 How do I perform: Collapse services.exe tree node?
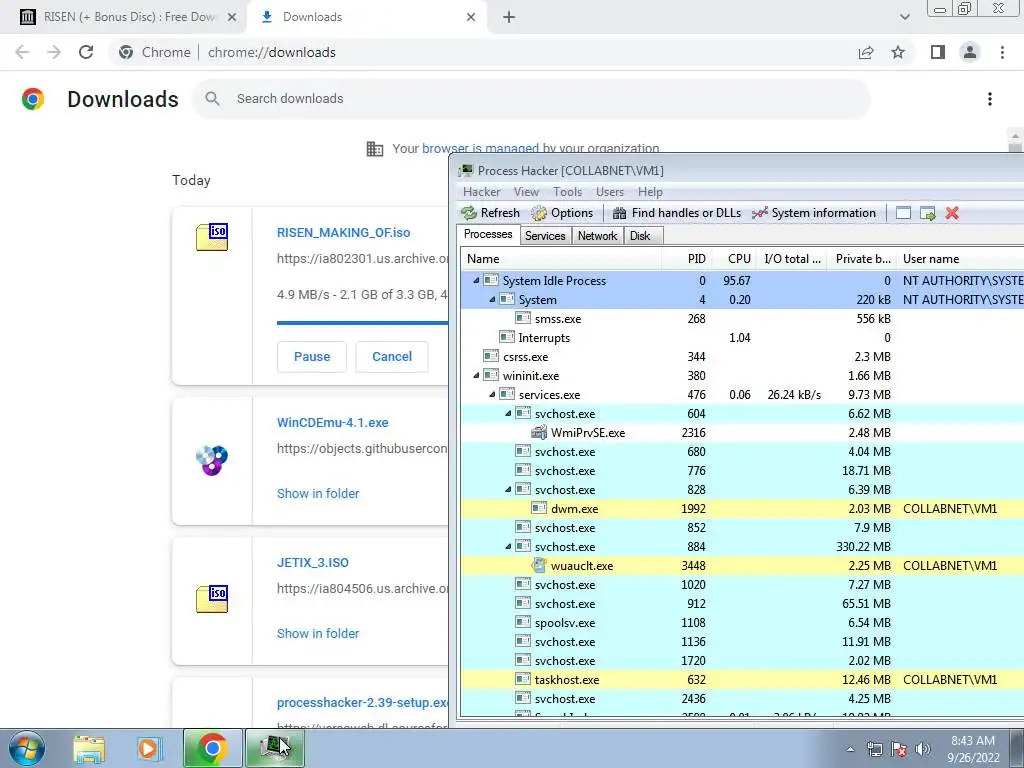(492, 394)
